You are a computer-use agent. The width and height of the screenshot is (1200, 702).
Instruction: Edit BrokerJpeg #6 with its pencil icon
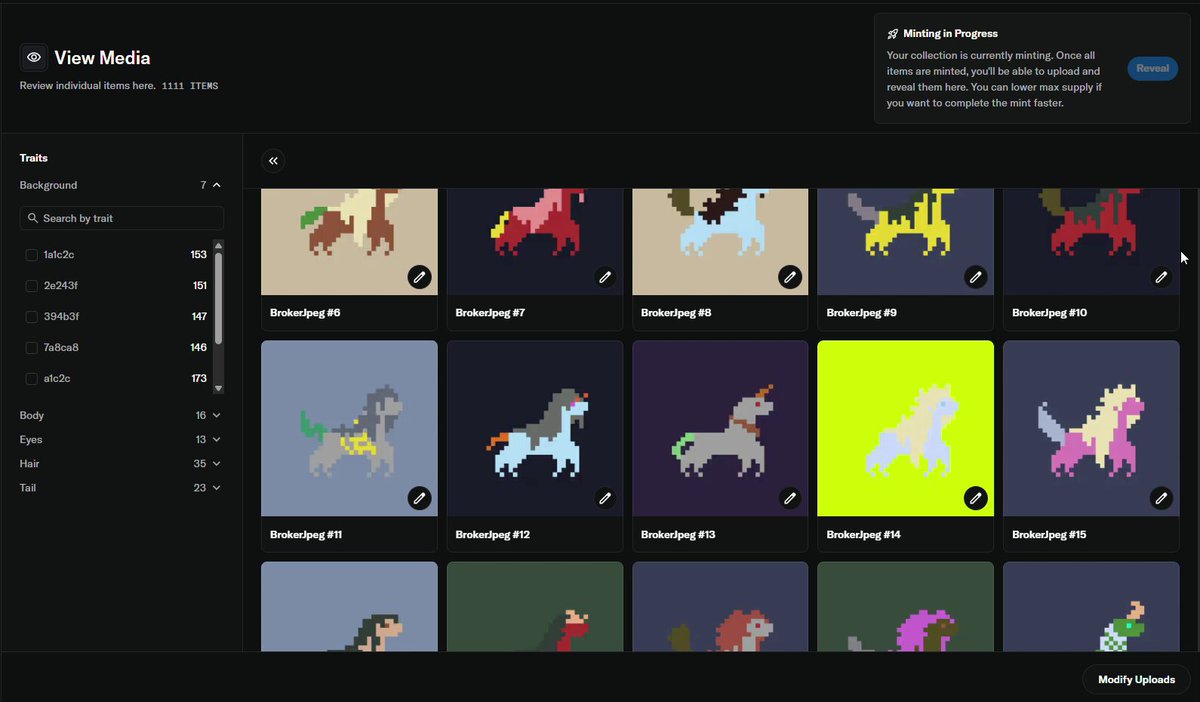tap(419, 276)
